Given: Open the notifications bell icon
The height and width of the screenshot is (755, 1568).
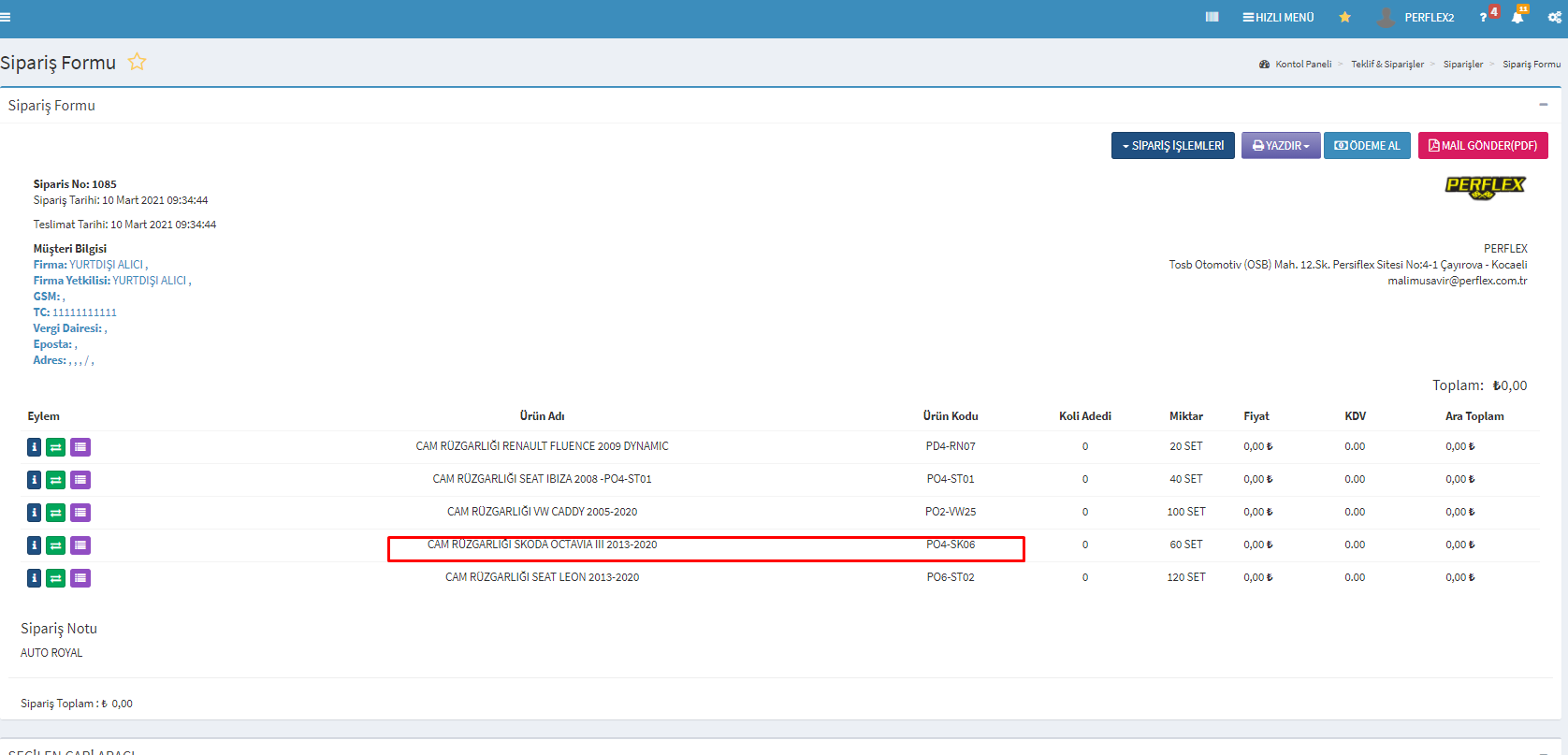Looking at the screenshot, I should 1517,17.
